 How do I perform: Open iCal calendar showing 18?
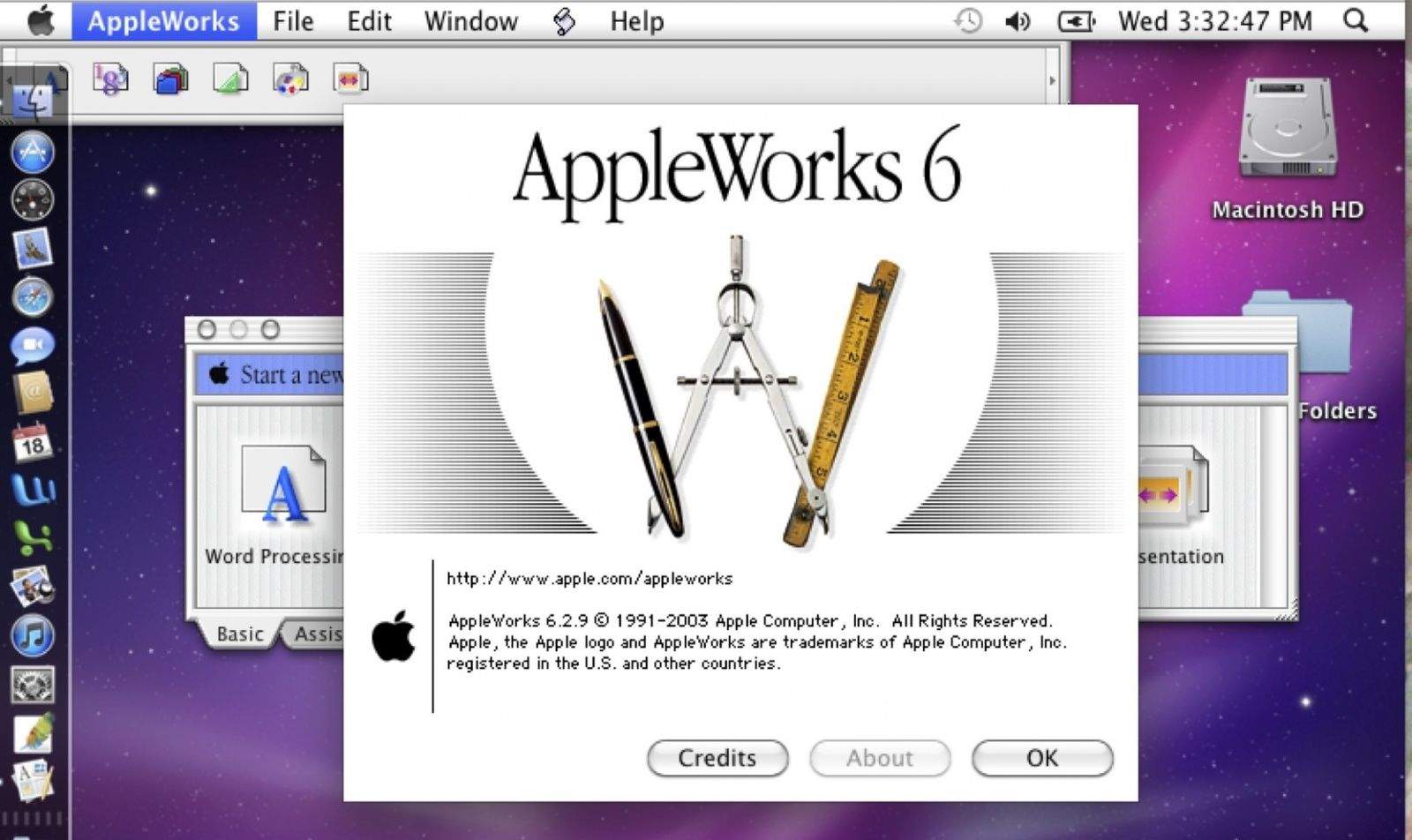33,442
